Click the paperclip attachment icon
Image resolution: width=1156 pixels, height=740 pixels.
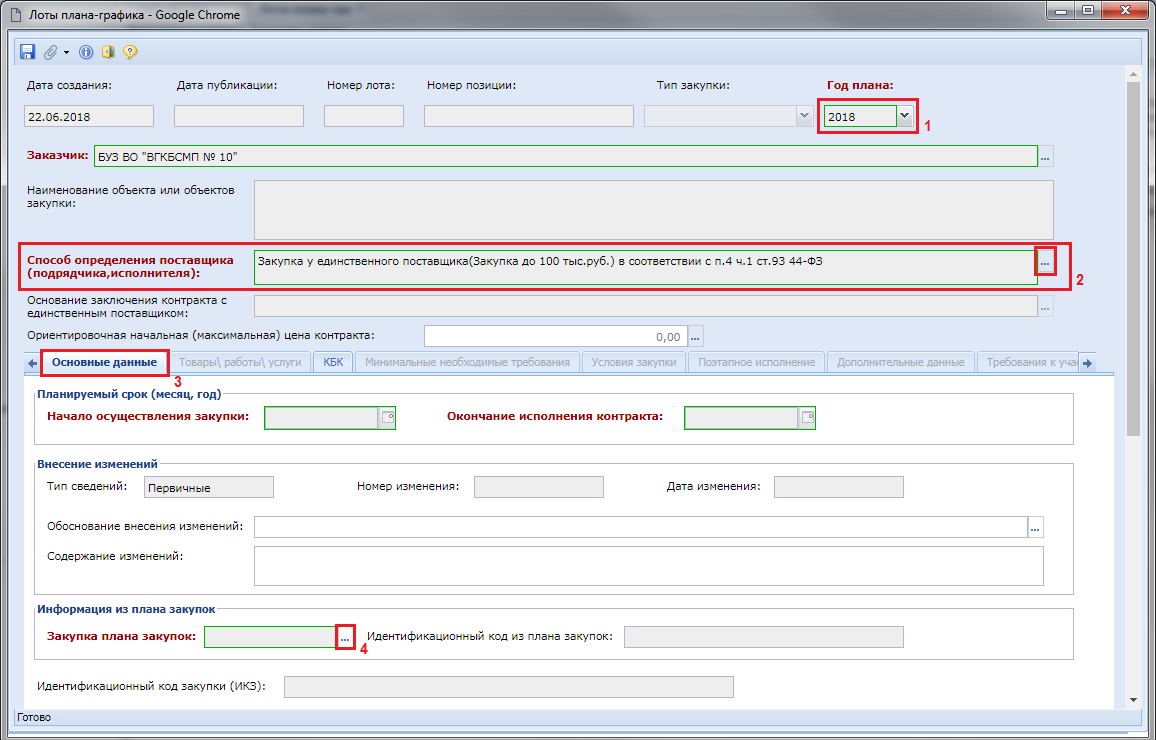pyautogui.click(x=50, y=52)
